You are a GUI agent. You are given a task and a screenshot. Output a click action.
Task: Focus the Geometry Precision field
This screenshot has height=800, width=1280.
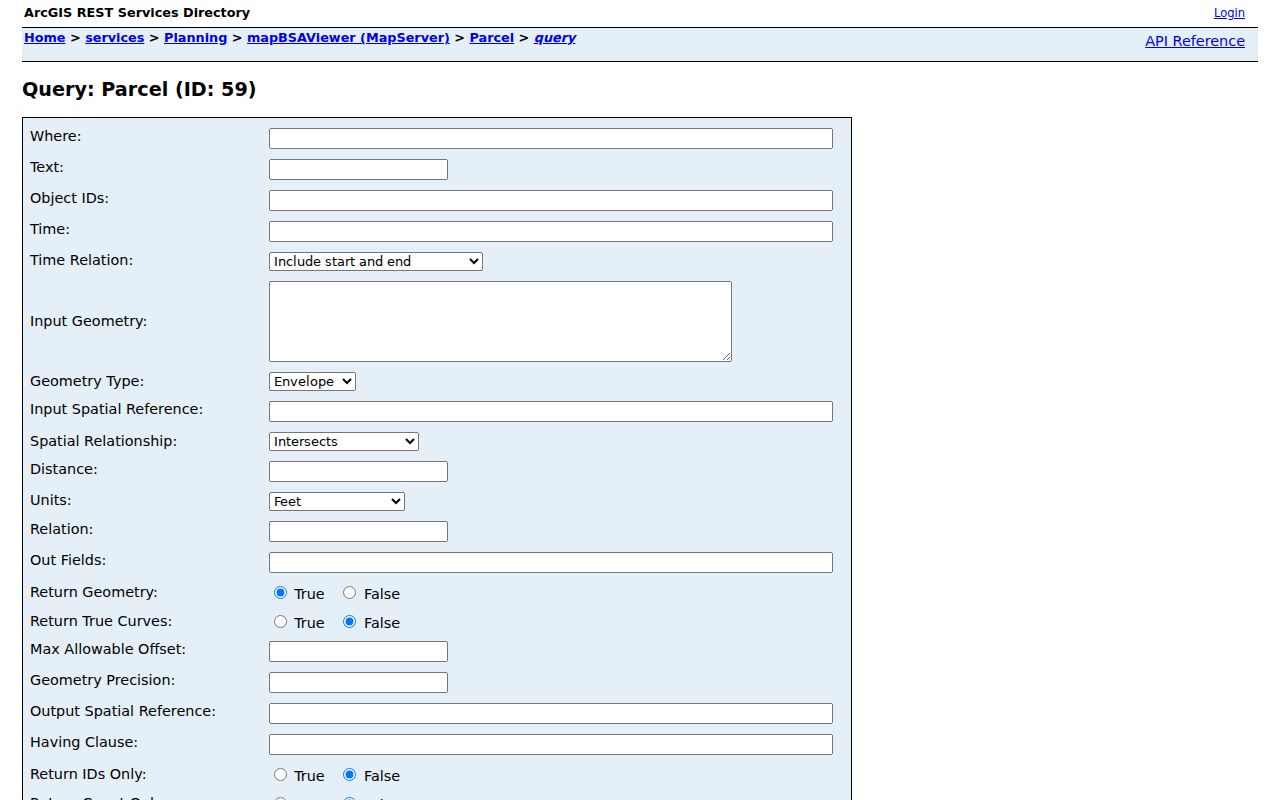coord(358,682)
